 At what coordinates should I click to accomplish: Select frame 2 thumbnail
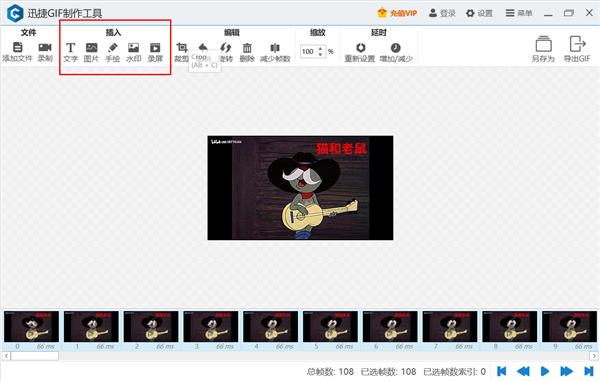coord(151,326)
